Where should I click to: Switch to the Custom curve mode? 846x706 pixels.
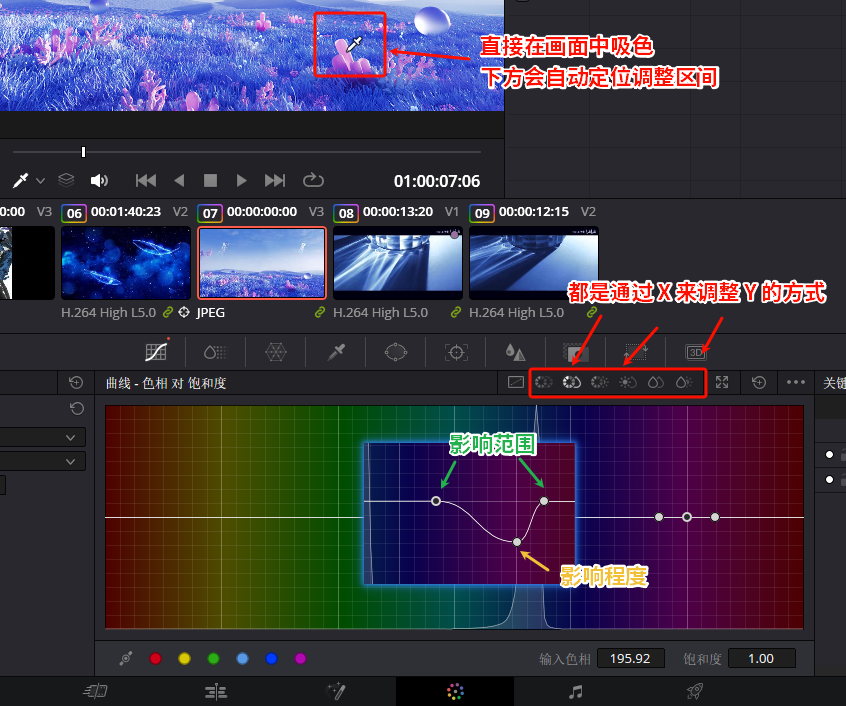click(516, 382)
